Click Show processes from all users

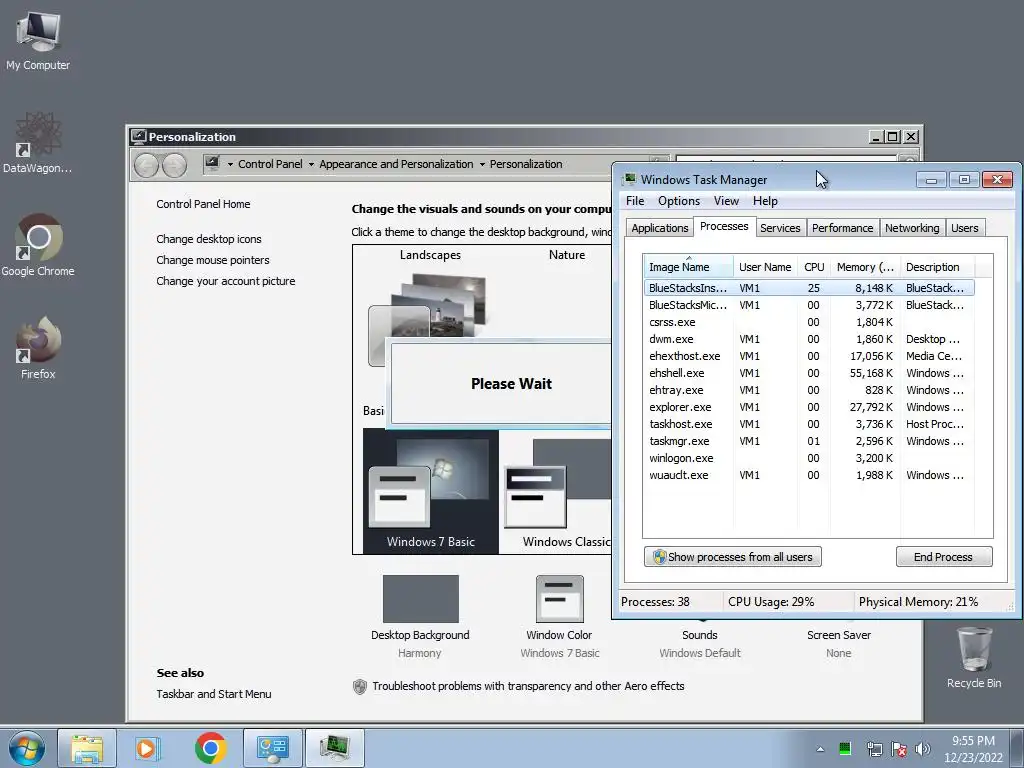coord(733,556)
